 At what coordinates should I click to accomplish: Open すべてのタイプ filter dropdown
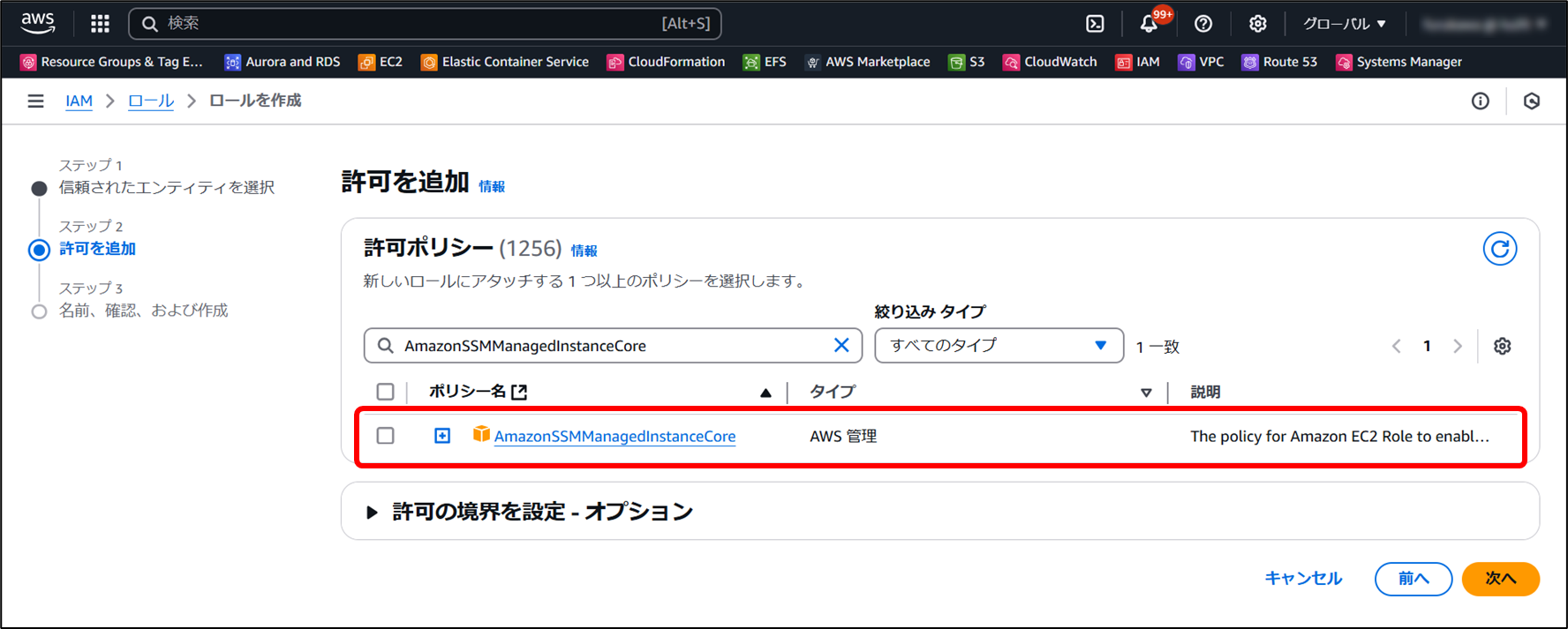(999, 346)
